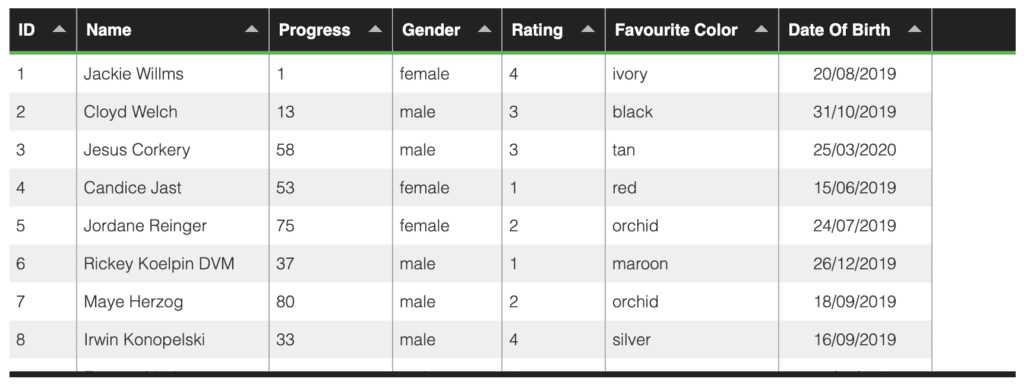
Task: Click the sort arrow in Progress column
Action: point(375,29)
